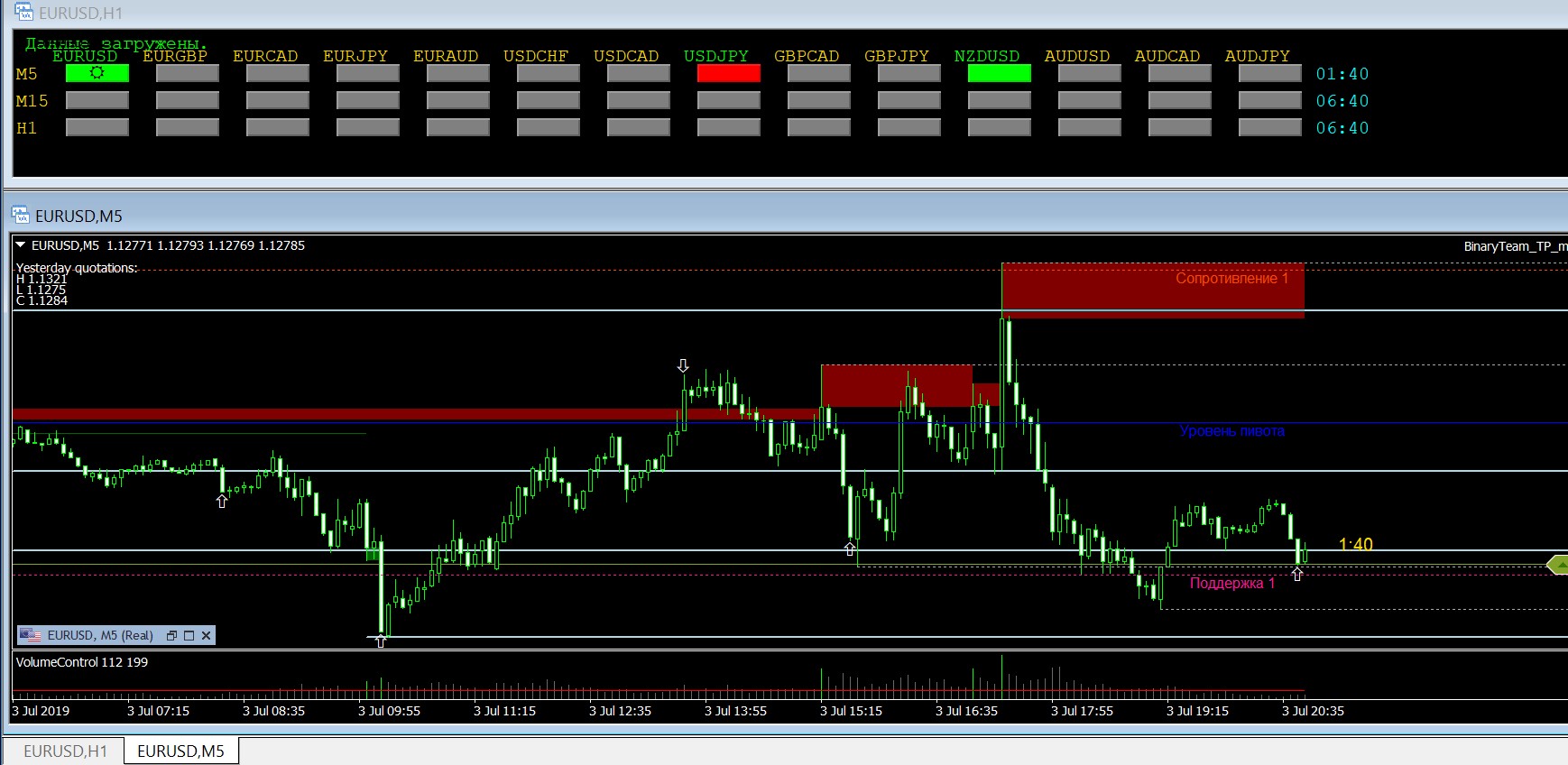Click the red M5 USDJPY signal cell
1568x765 pixels.
(729, 73)
